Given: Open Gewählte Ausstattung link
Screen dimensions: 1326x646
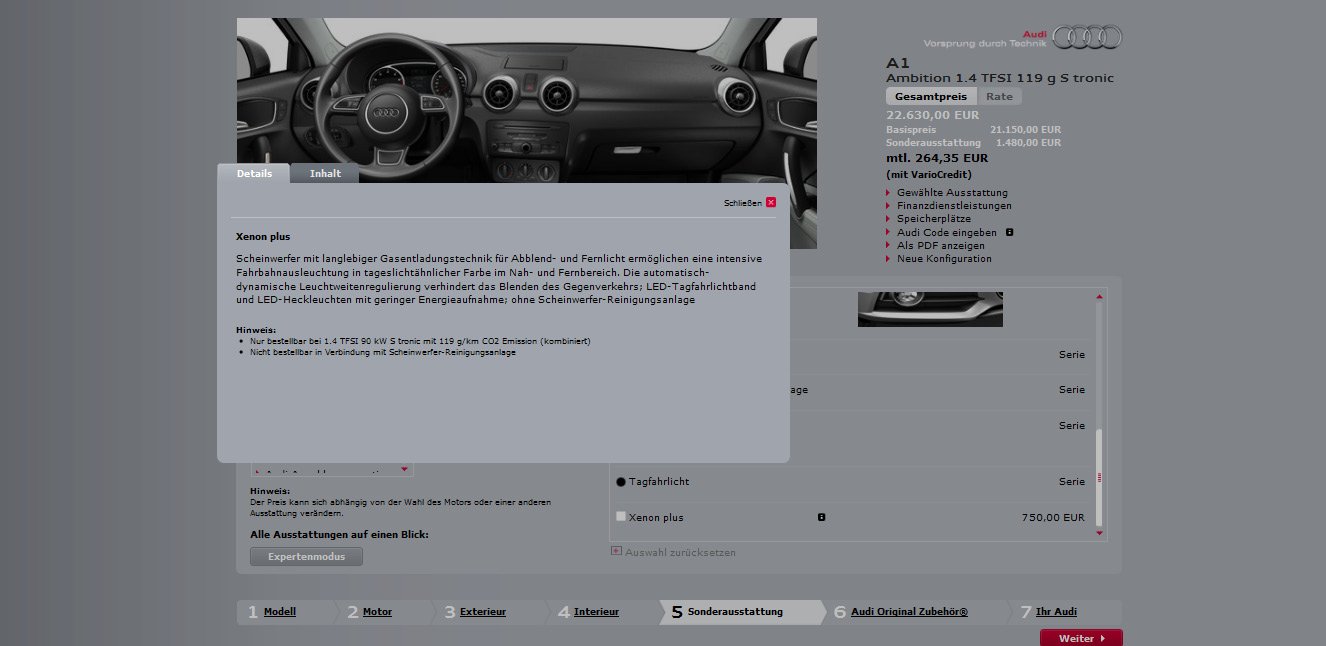Looking at the screenshot, I should [x=952, y=192].
